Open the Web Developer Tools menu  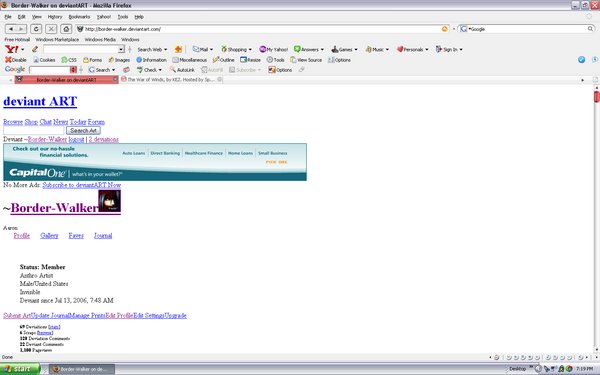point(276,60)
